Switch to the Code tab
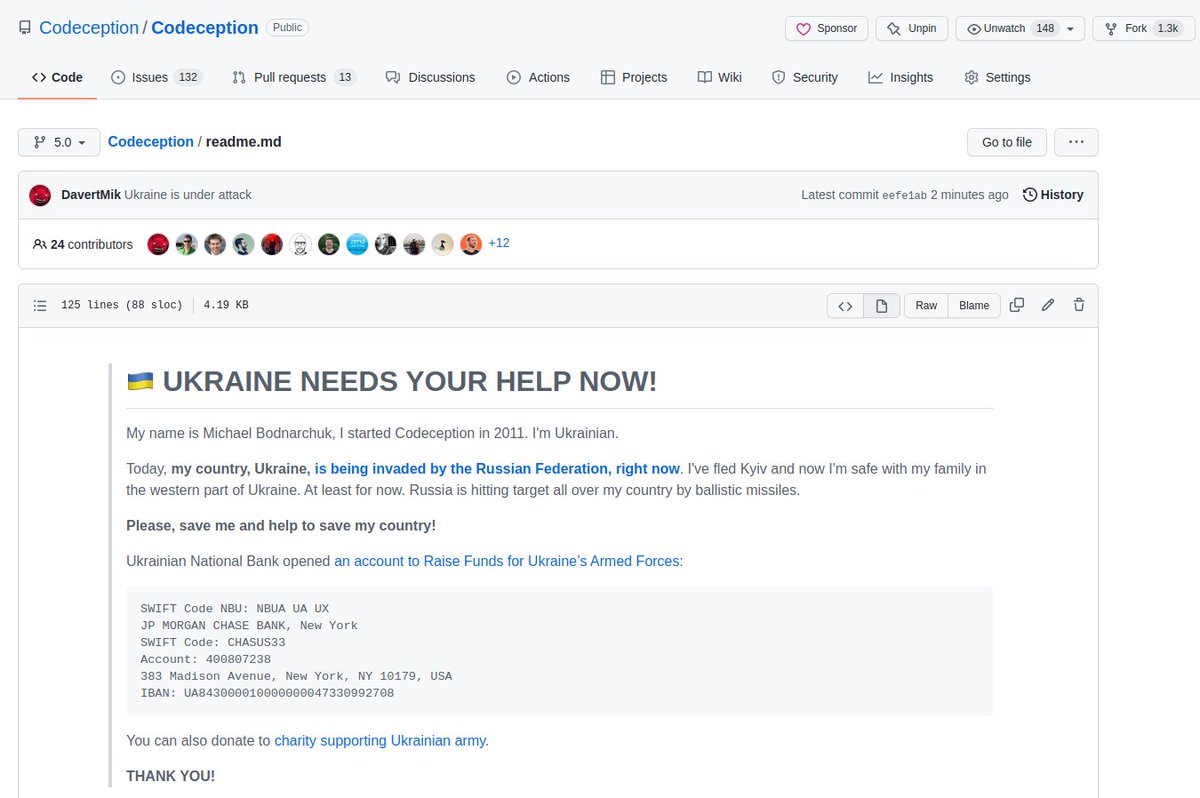This screenshot has height=798, width=1200. pyautogui.click(x=57, y=77)
